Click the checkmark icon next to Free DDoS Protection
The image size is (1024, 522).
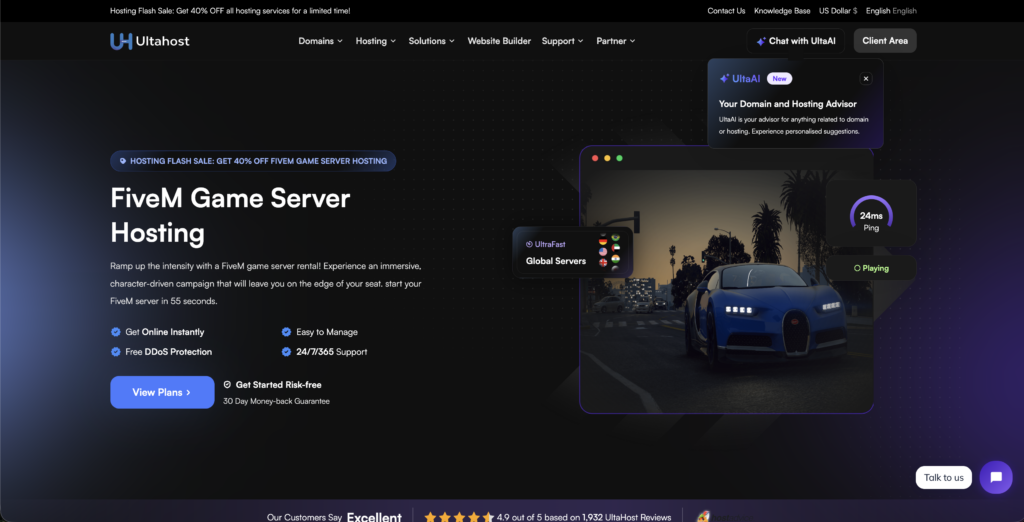(116, 351)
